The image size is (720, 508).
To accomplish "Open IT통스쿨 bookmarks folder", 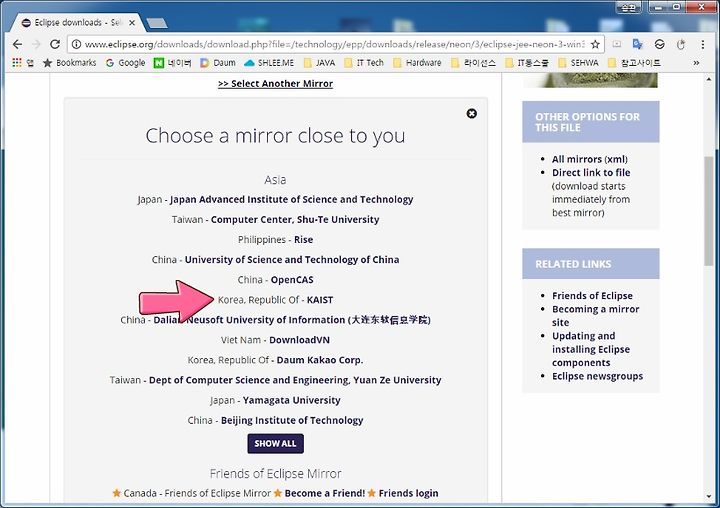I will point(527,62).
